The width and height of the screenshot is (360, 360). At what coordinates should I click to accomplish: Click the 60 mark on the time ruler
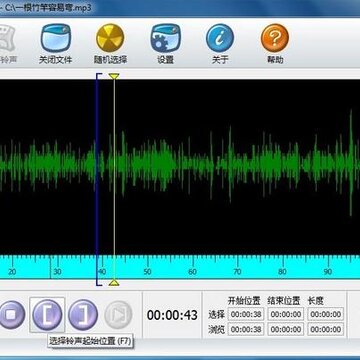point(192,272)
